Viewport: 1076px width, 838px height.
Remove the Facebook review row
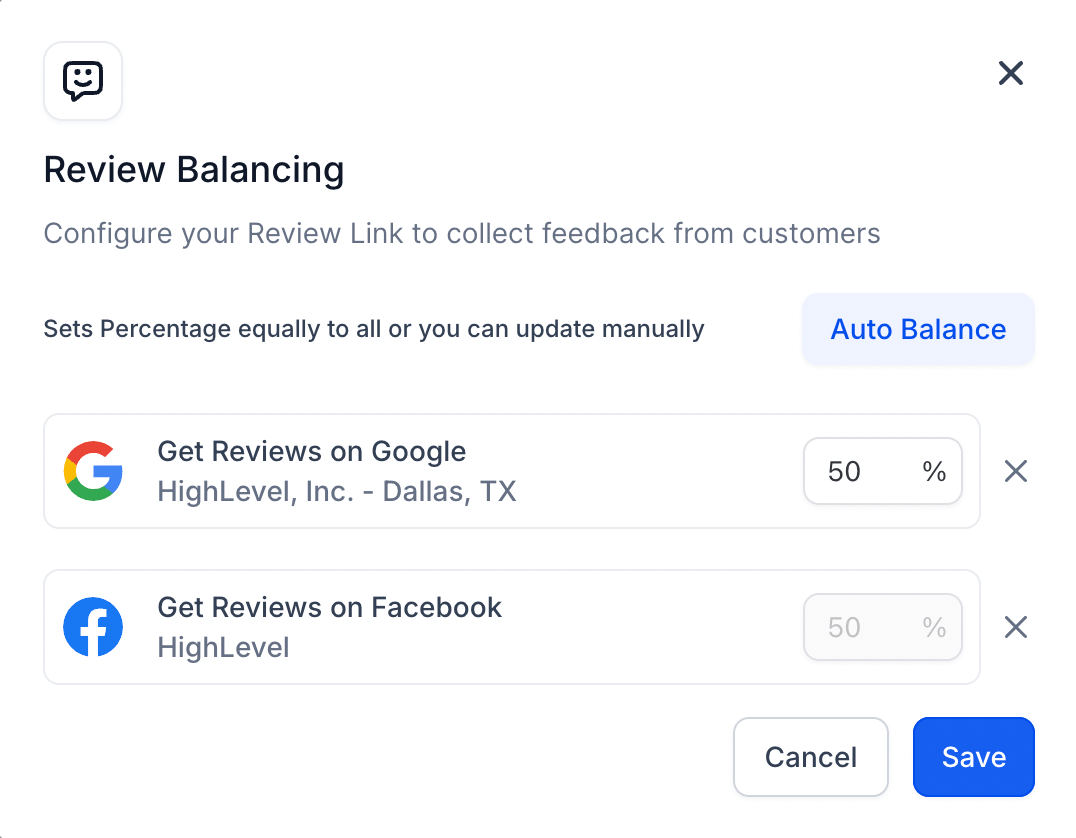tap(1016, 627)
